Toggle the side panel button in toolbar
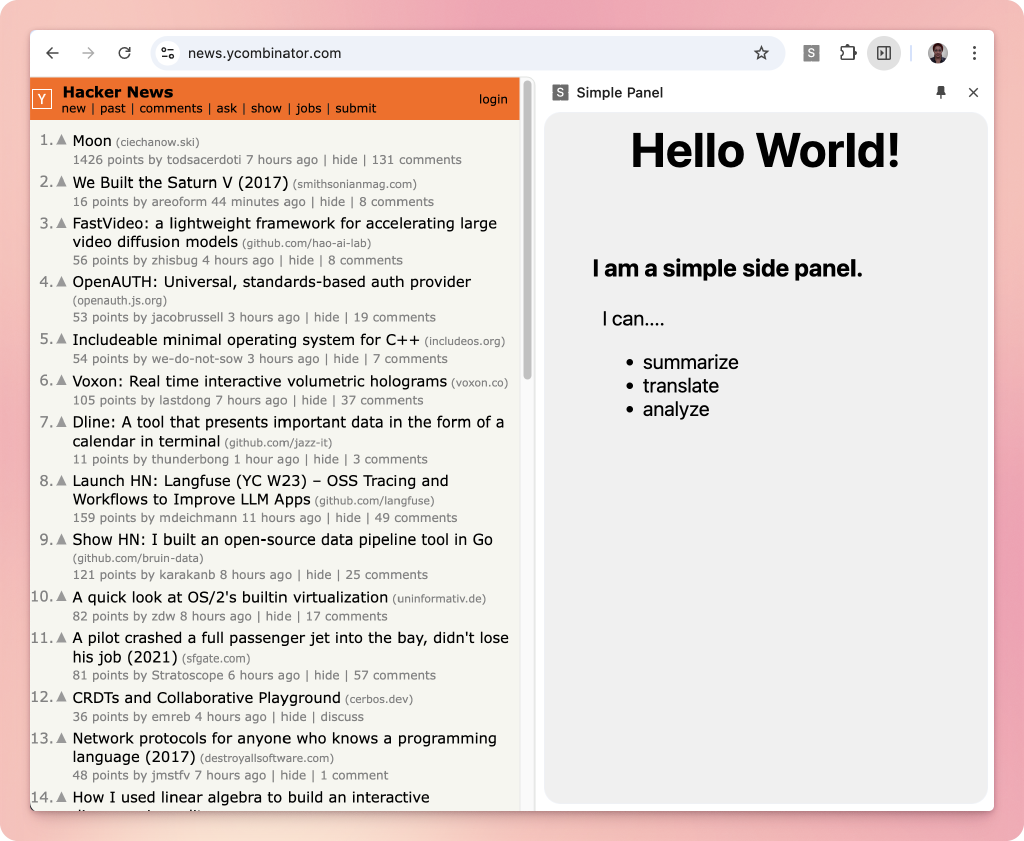This screenshot has width=1024, height=841. click(884, 53)
